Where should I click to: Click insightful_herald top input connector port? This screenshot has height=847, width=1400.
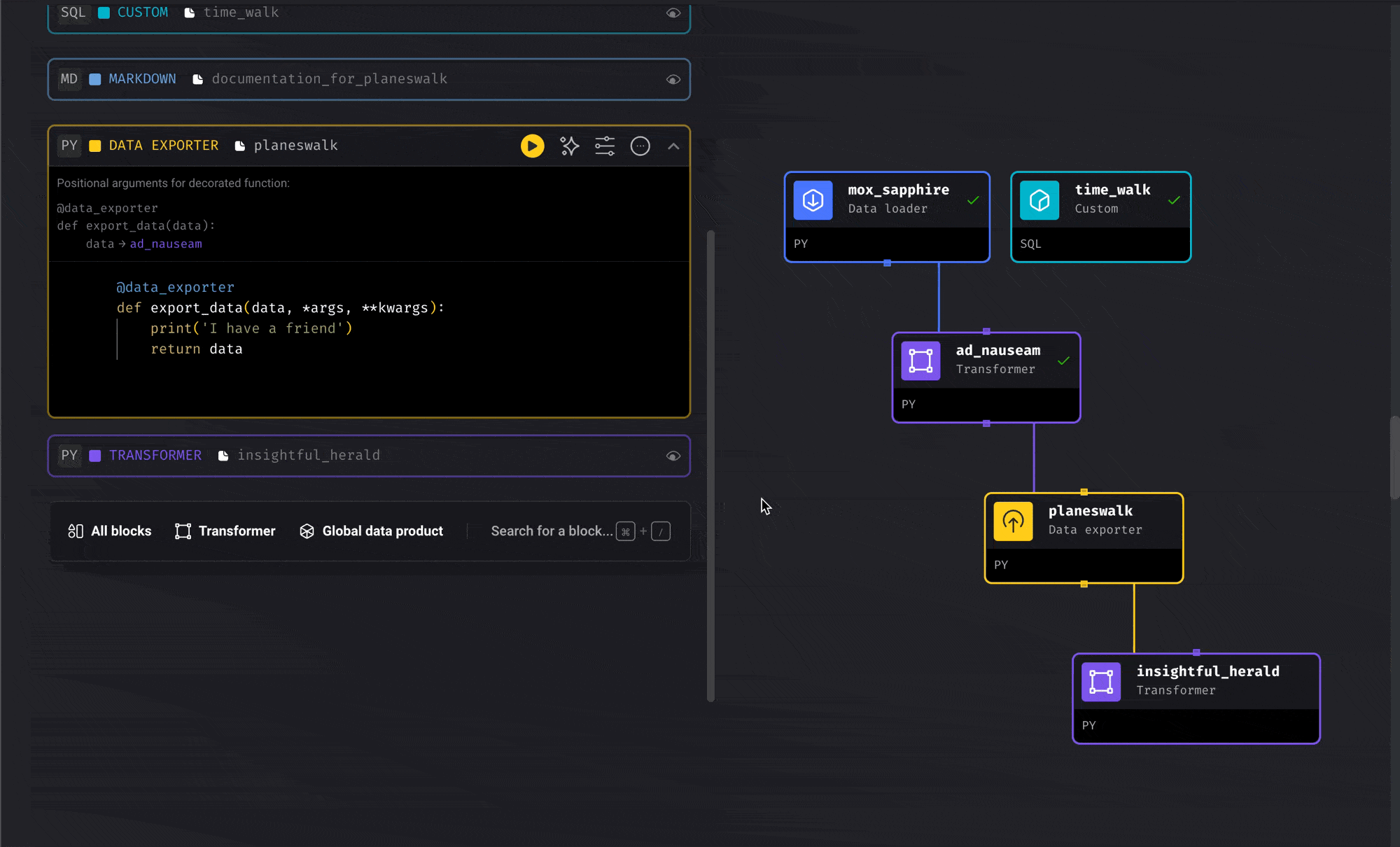tap(1196, 652)
